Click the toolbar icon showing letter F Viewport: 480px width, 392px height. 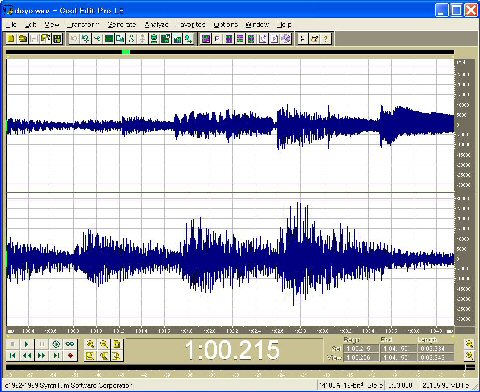point(217,39)
